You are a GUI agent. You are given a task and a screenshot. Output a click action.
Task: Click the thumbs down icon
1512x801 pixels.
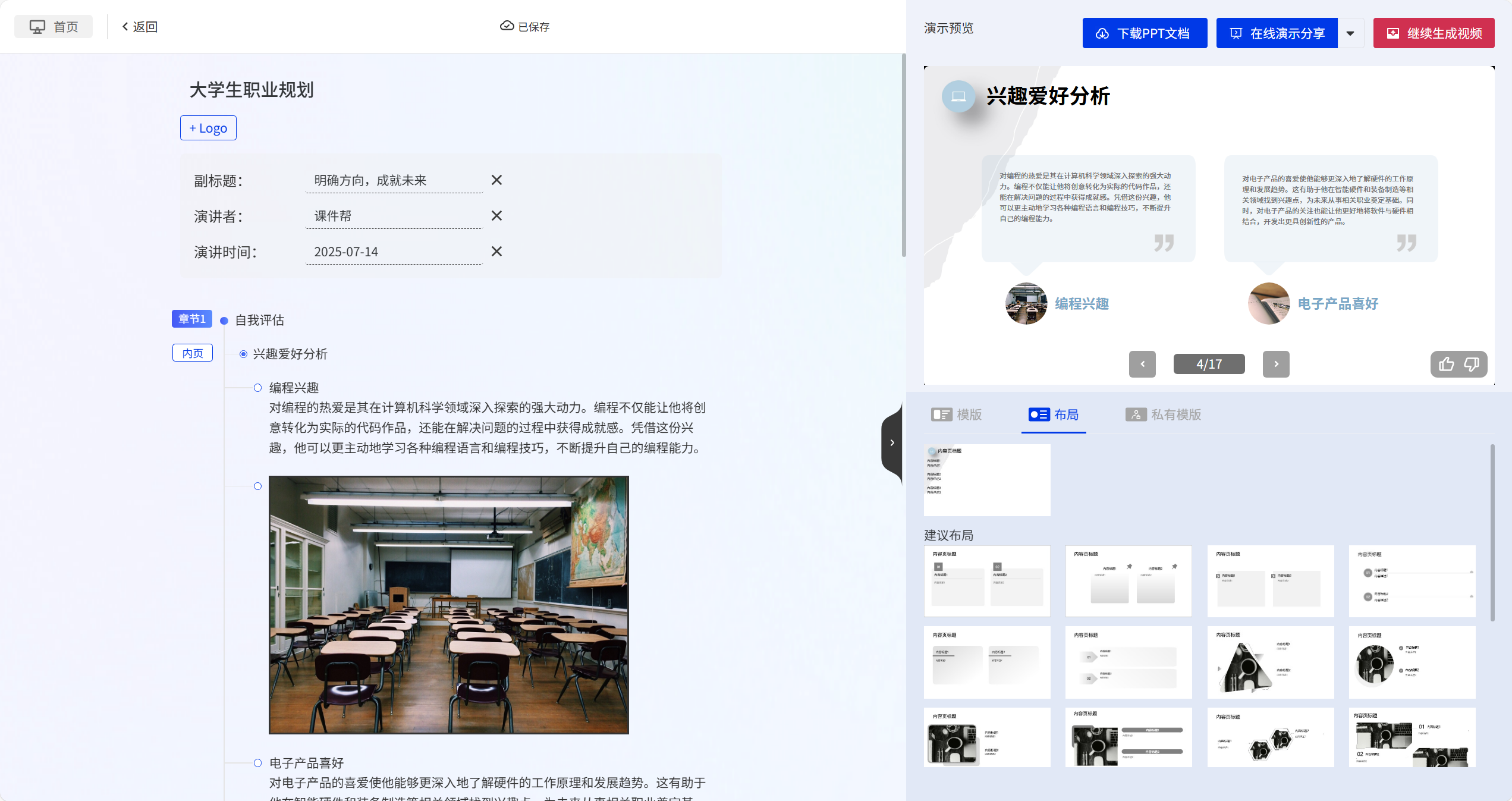[x=1472, y=364]
